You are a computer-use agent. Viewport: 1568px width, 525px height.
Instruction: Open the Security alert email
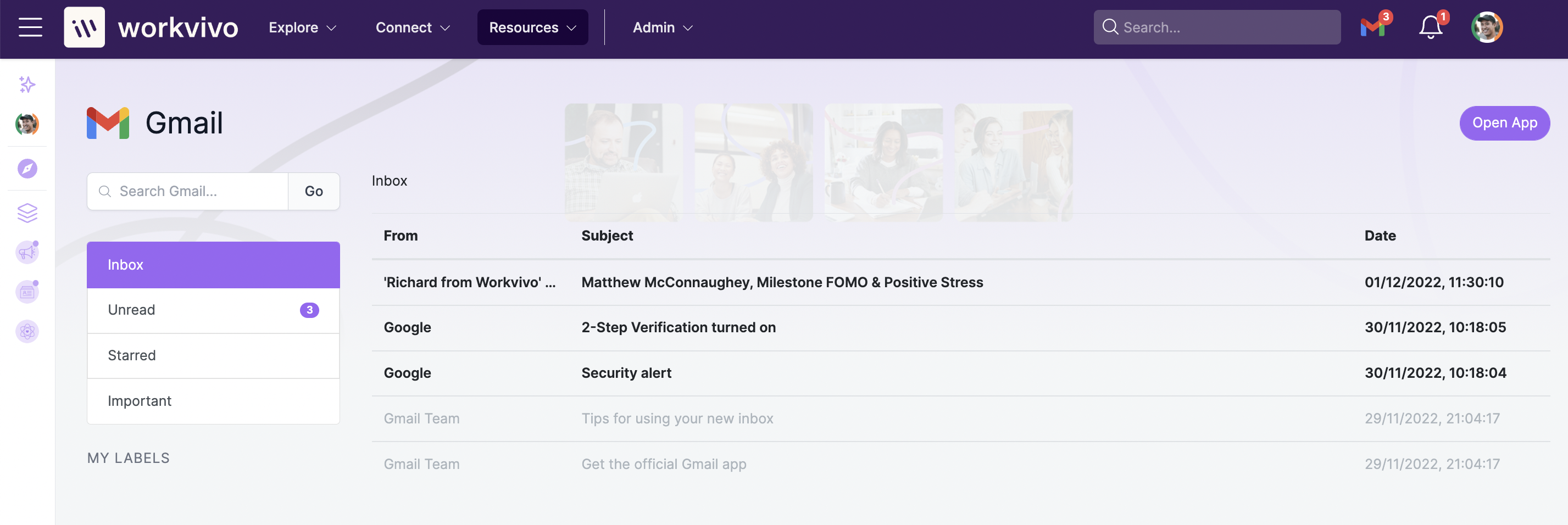[x=960, y=373]
